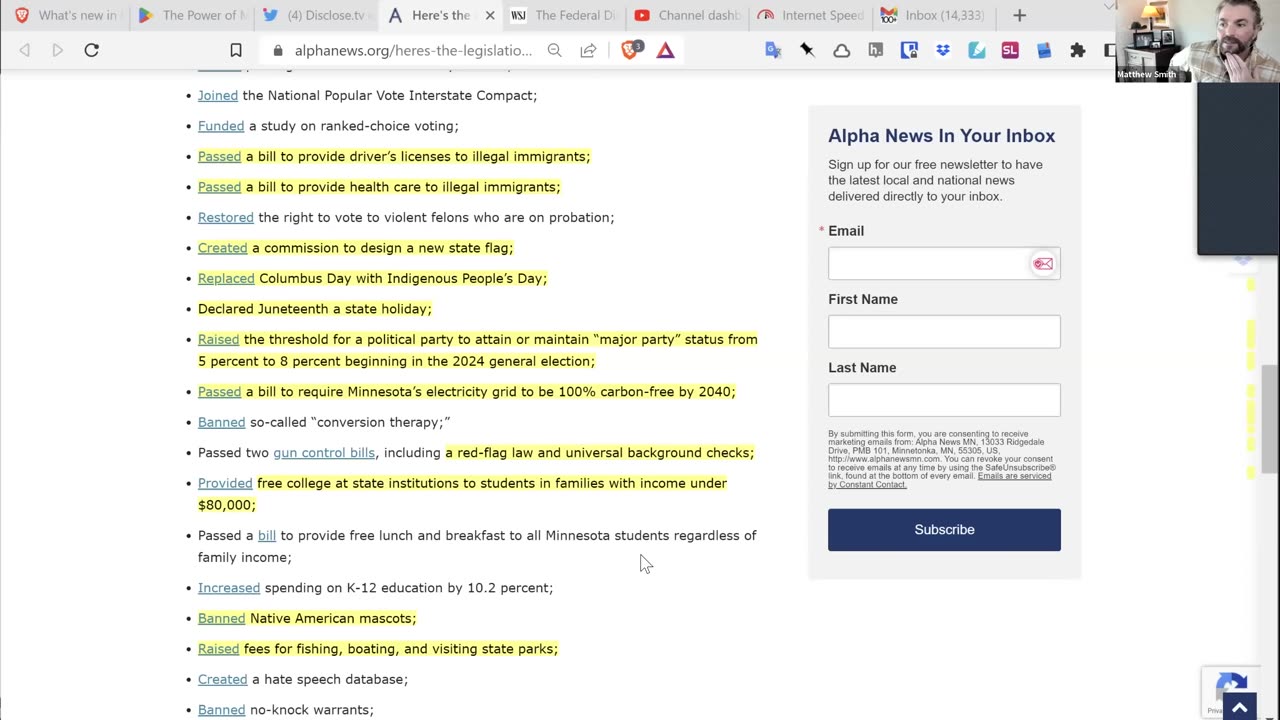
Task: Click the Subscribe button
Action: tap(944, 530)
